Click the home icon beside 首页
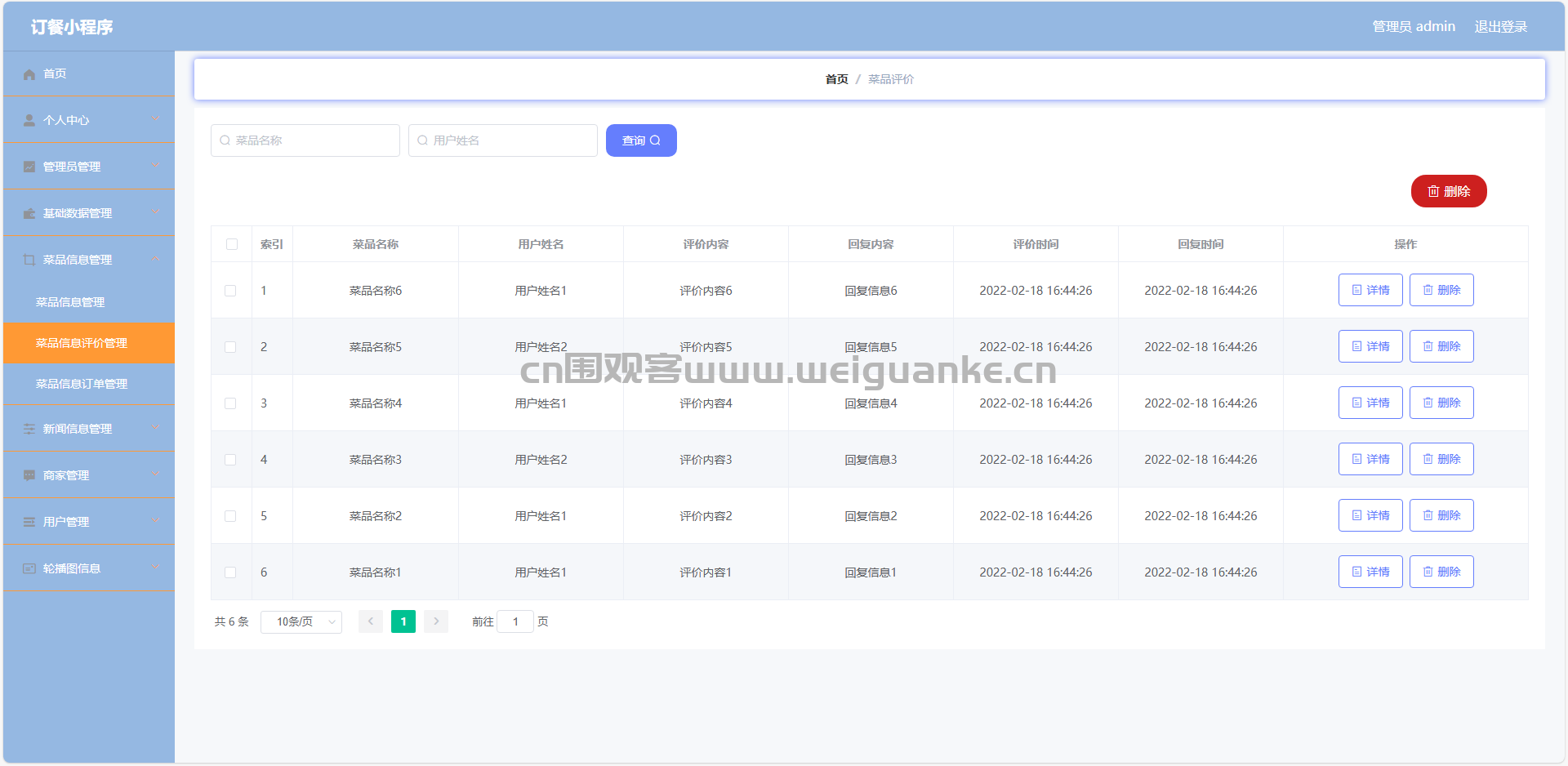Viewport: 1568px width, 766px height. [29, 74]
